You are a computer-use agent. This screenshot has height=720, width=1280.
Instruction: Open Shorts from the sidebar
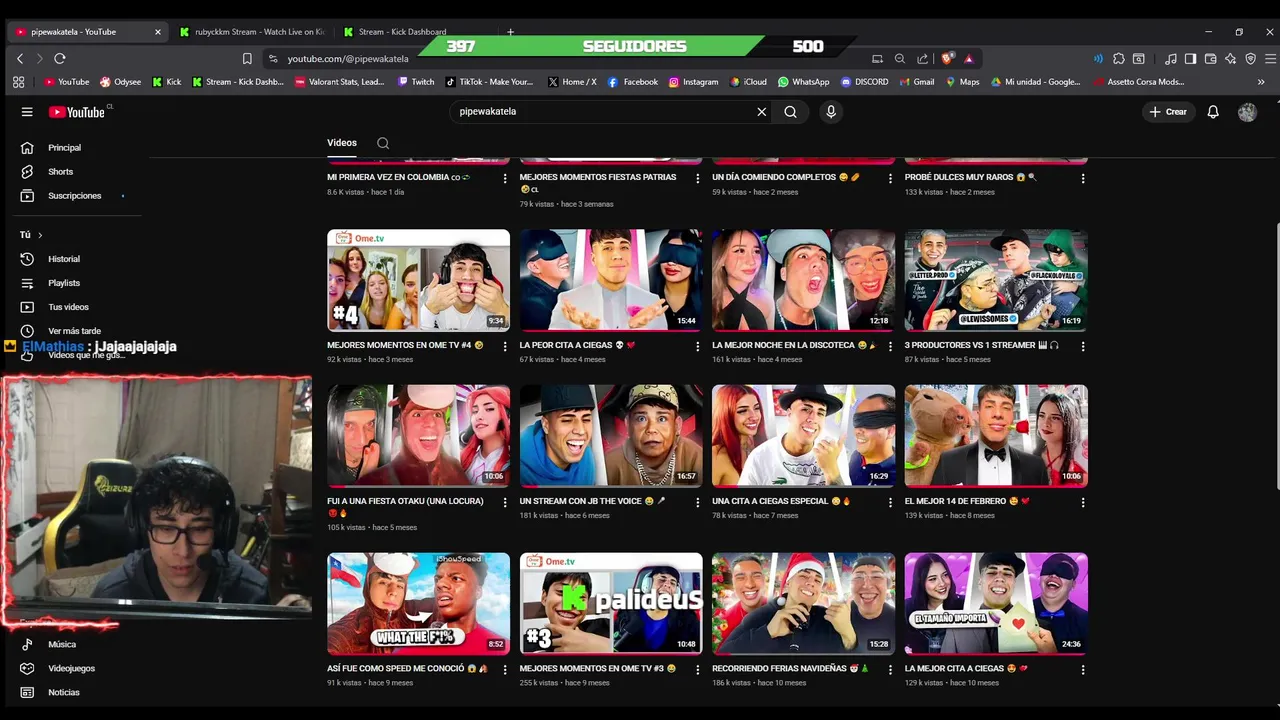(61, 172)
